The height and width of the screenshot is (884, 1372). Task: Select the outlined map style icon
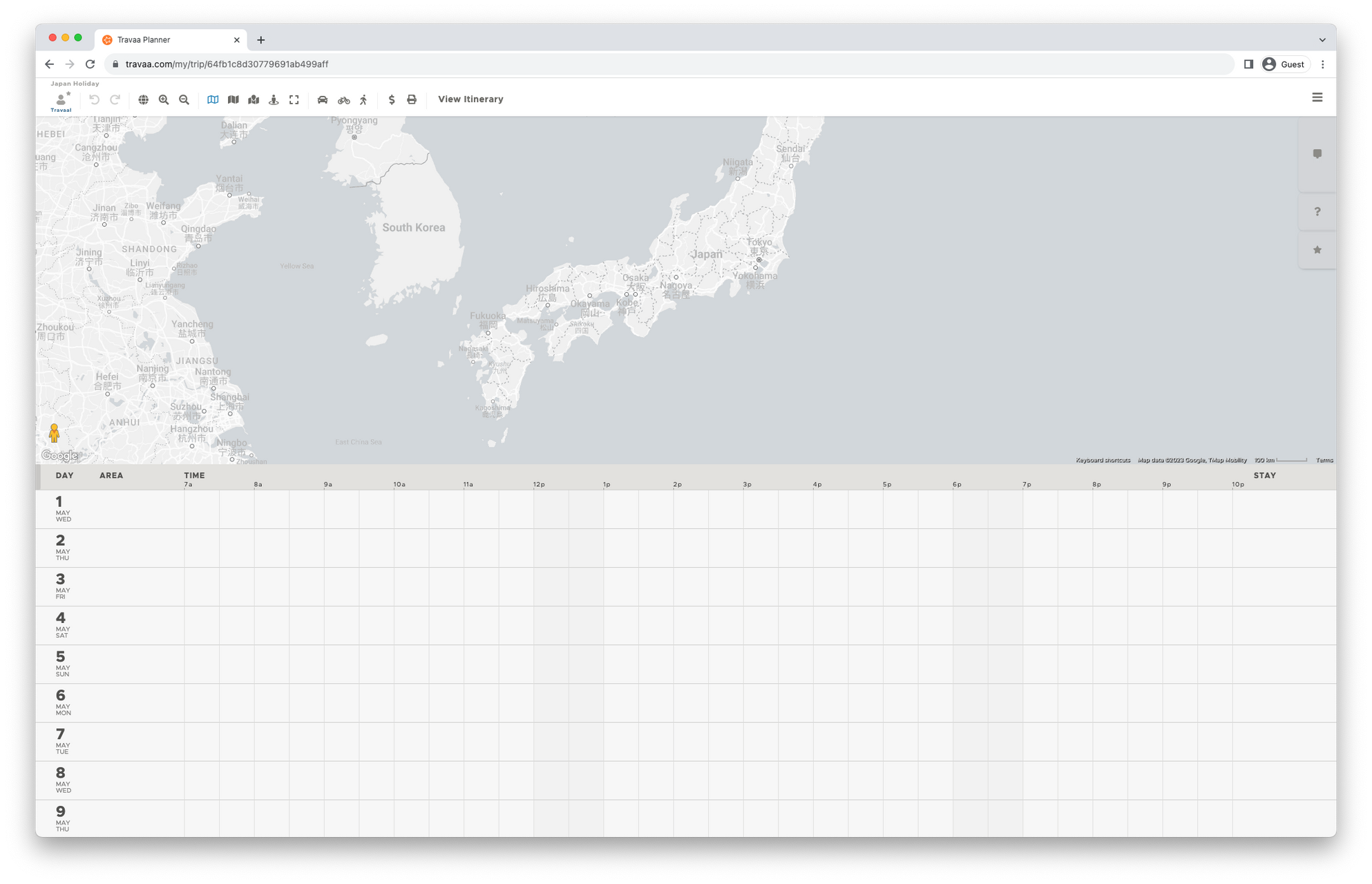[213, 99]
